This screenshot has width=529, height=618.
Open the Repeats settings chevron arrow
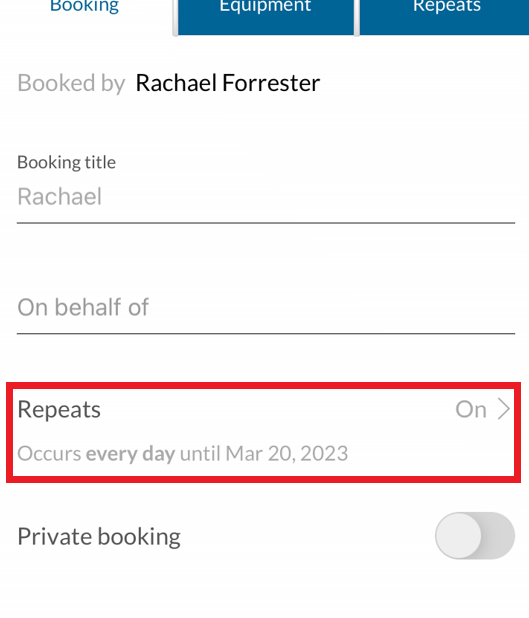coord(504,409)
